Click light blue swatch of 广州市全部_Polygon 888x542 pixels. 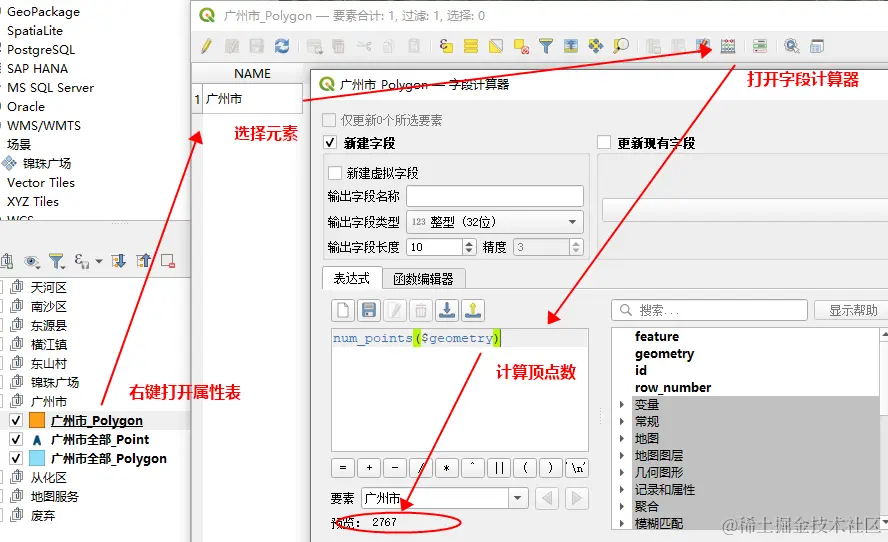click(37, 458)
